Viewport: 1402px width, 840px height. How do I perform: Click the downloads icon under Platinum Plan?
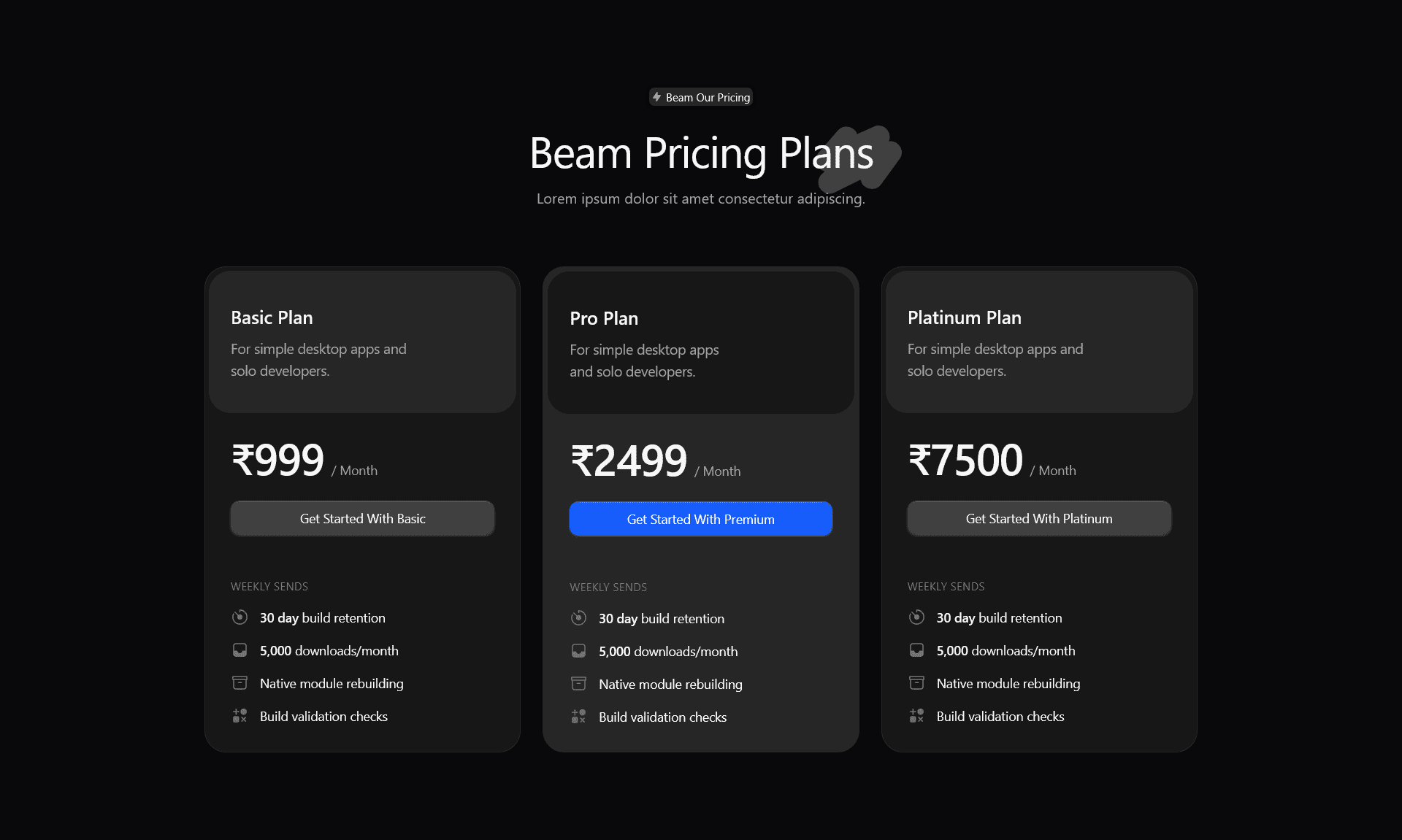[x=916, y=650]
